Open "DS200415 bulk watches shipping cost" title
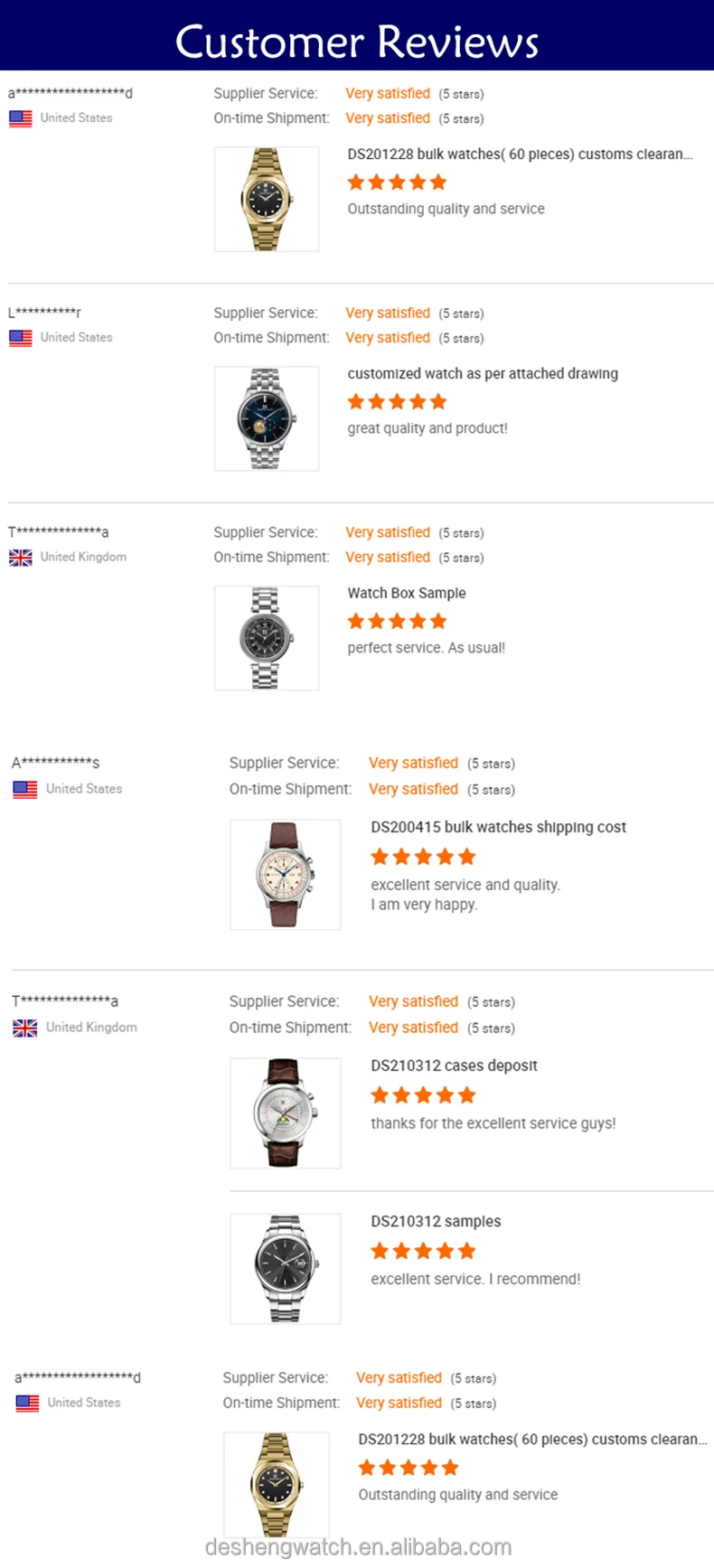 point(498,827)
